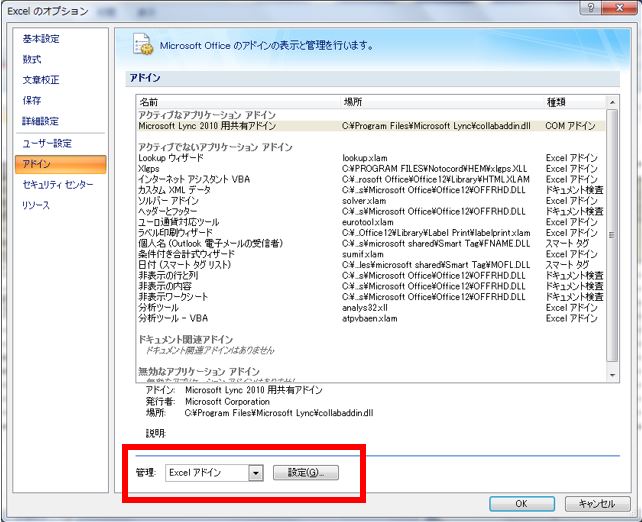Open the 保存 settings page
The width and height of the screenshot is (642, 522).
pyautogui.click(x=33, y=100)
